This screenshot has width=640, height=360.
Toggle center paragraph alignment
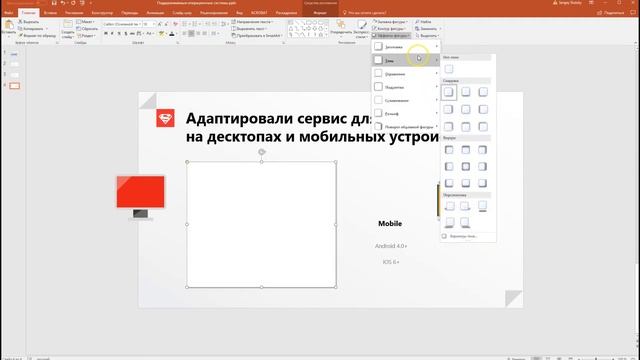pos(191,33)
